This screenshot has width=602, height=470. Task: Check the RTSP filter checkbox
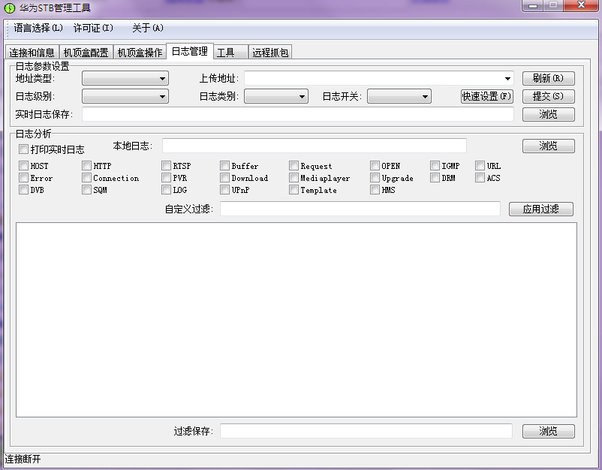click(166, 165)
